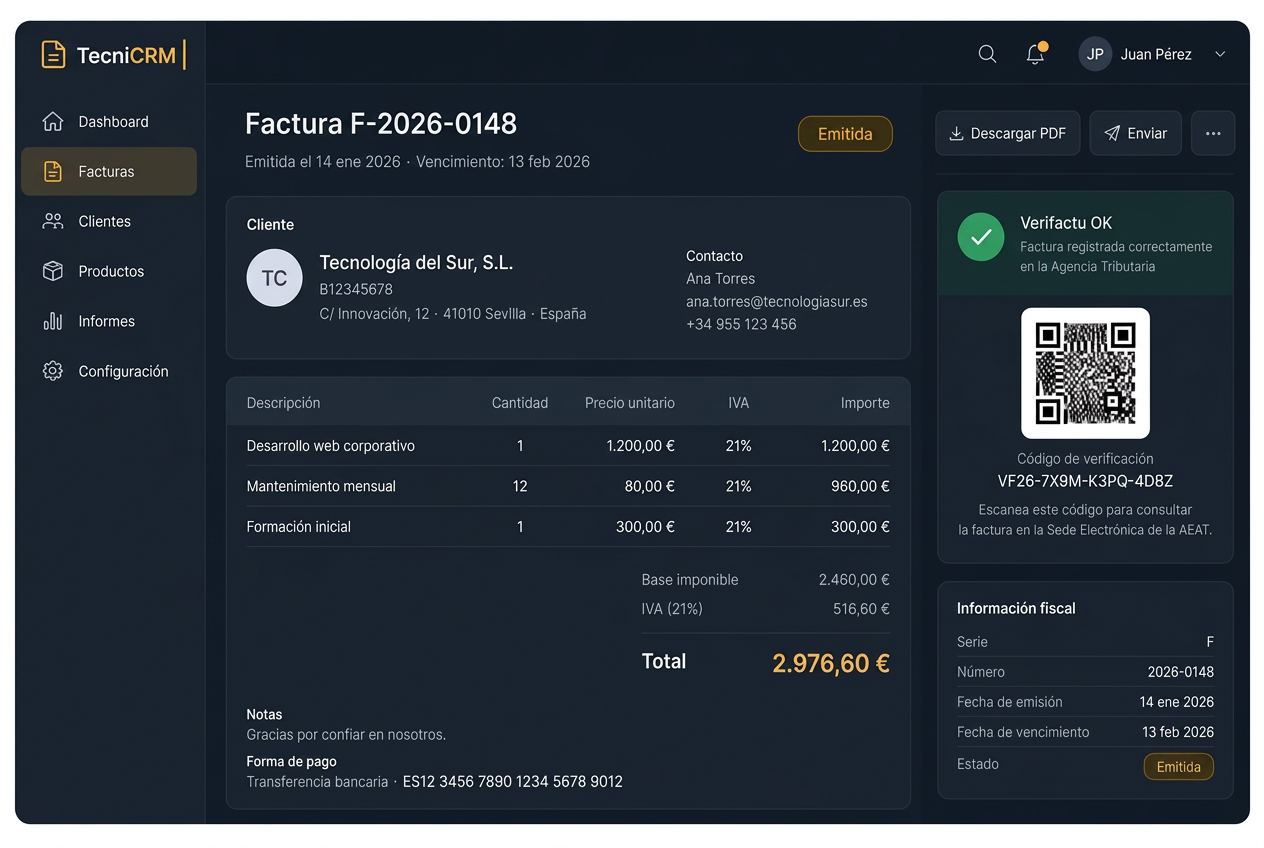This screenshot has width=1264, height=848.
Task: Click the Facturas document icon in sidebar
Action: 53,172
